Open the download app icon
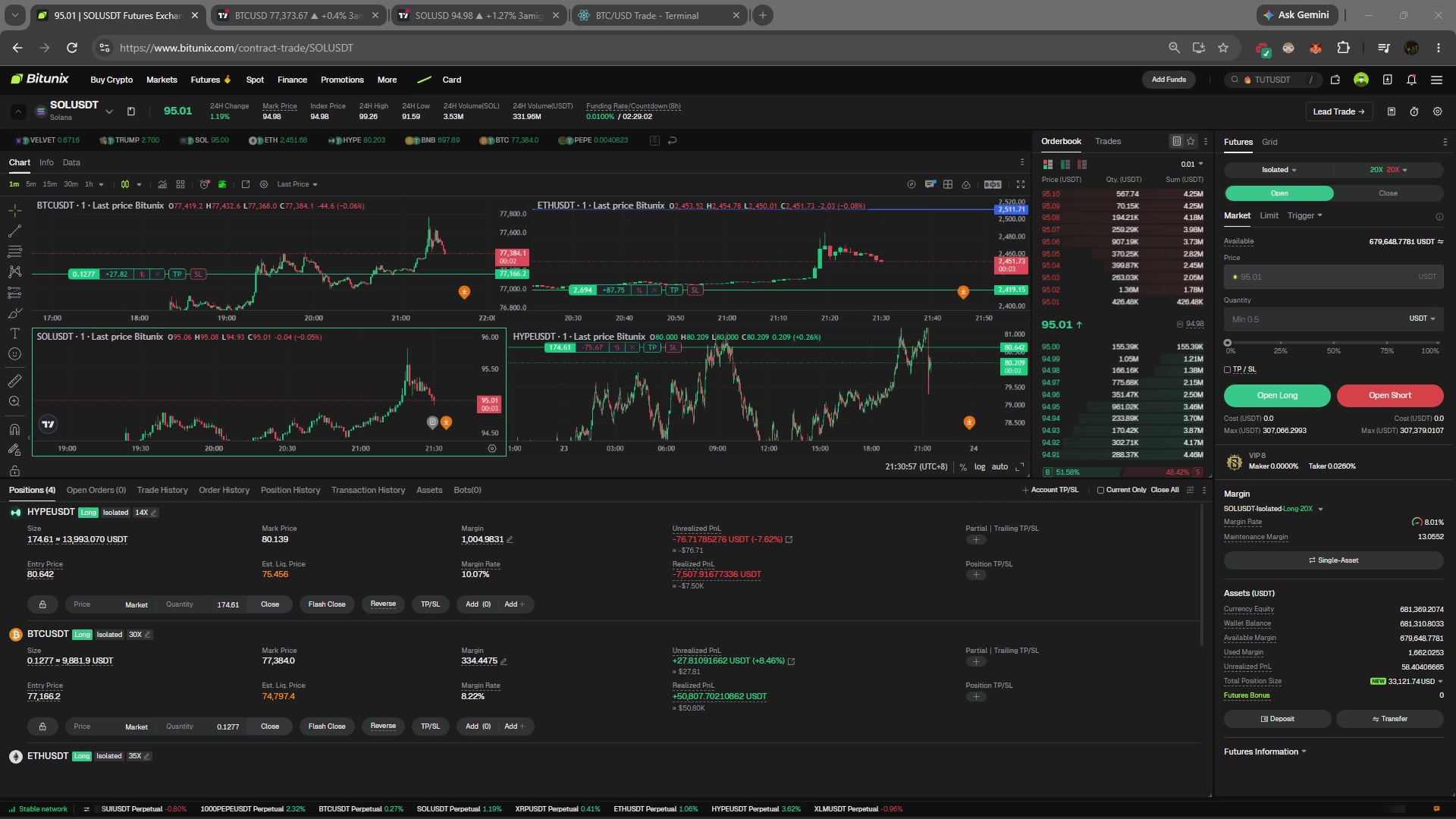This screenshot has height=819, width=1456. 1387,80
